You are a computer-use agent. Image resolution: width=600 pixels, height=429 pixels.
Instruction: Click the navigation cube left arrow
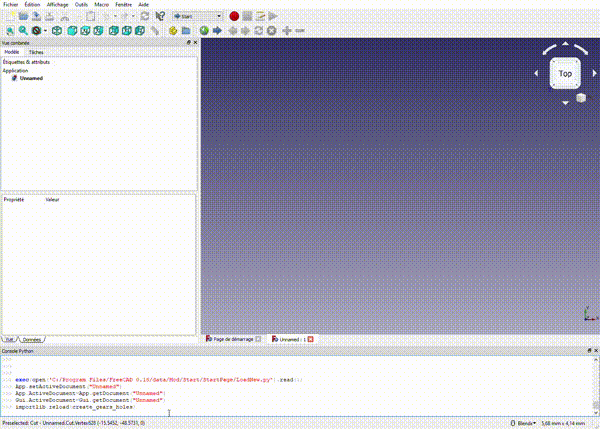pos(536,73)
